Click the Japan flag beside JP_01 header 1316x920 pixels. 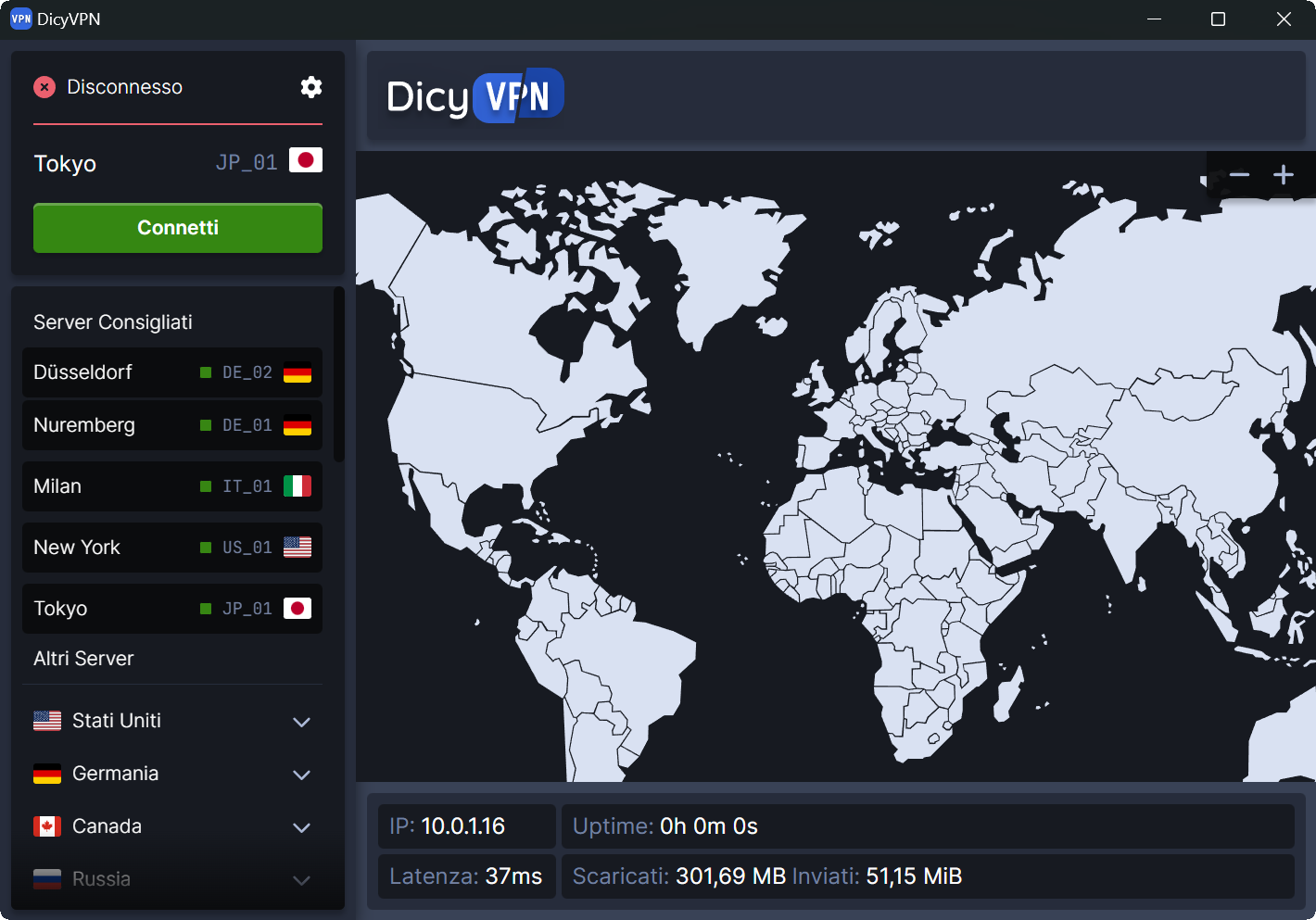(306, 160)
